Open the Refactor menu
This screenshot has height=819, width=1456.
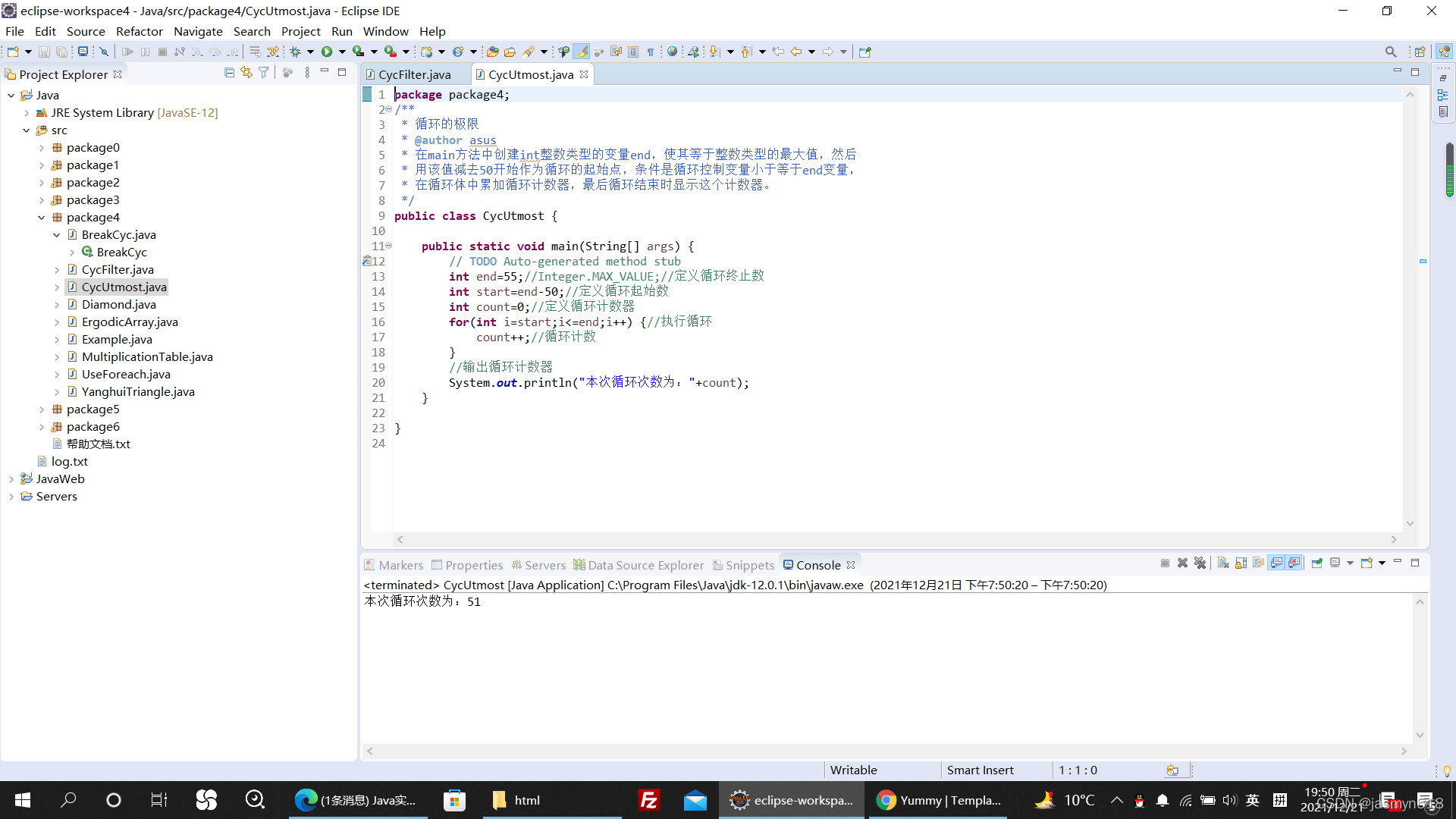click(x=139, y=31)
